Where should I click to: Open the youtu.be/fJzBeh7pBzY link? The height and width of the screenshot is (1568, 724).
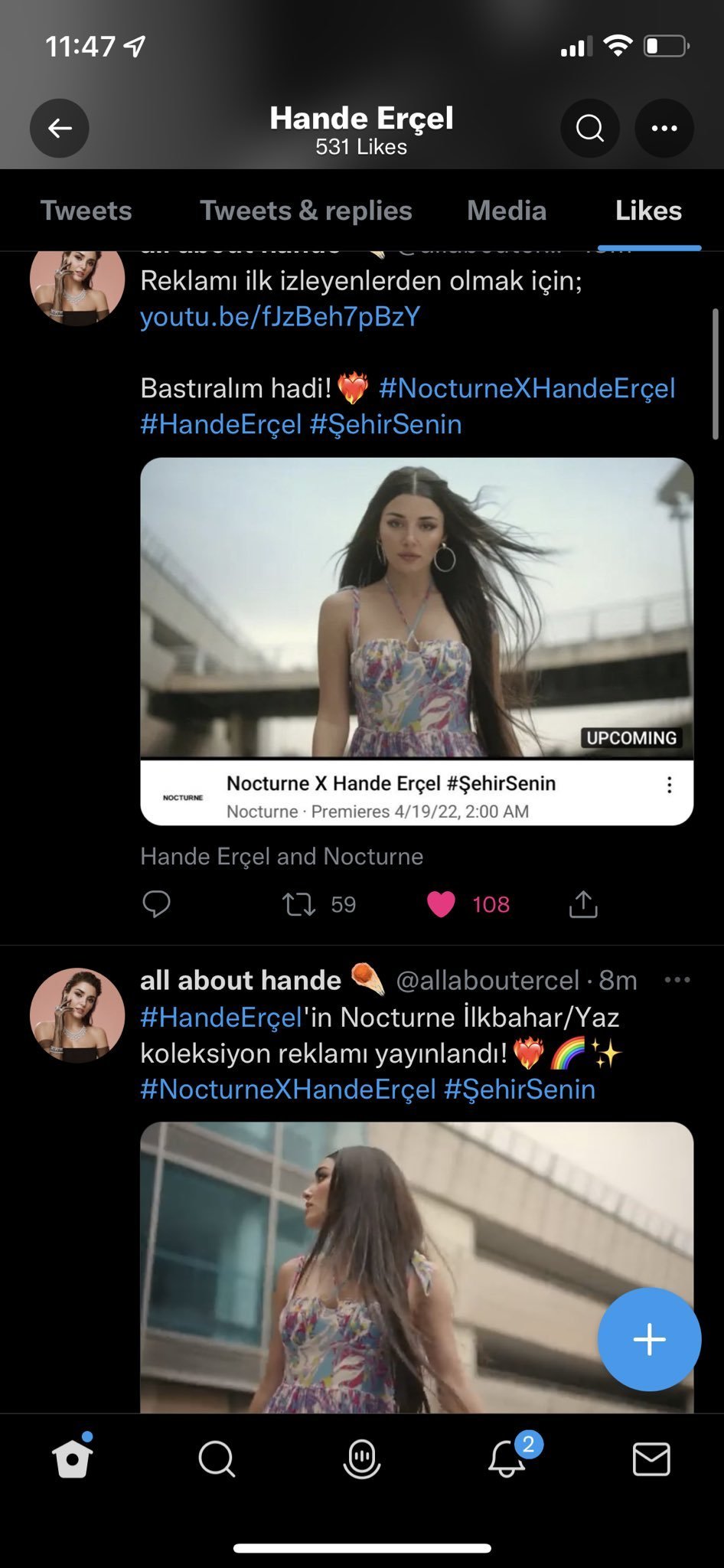click(x=280, y=317)
